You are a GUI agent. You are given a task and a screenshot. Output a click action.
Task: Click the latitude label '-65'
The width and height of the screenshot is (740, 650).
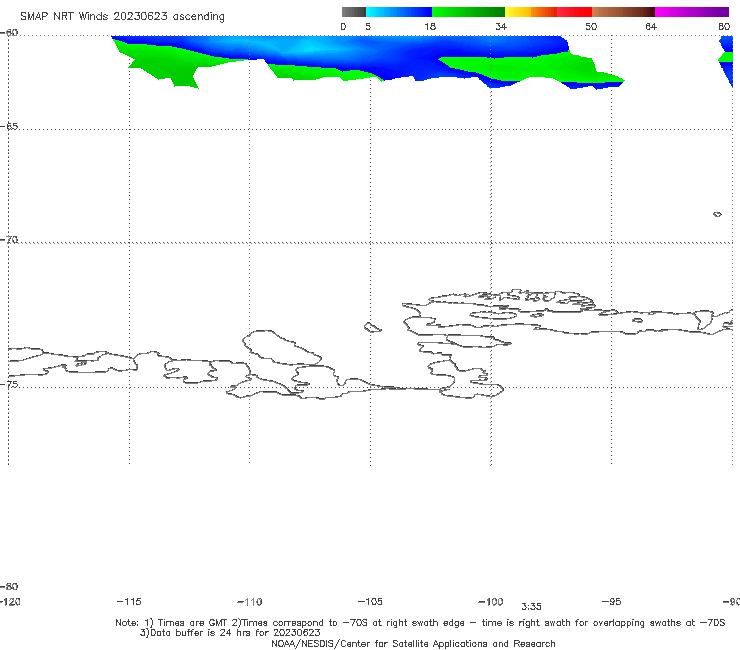9,127
